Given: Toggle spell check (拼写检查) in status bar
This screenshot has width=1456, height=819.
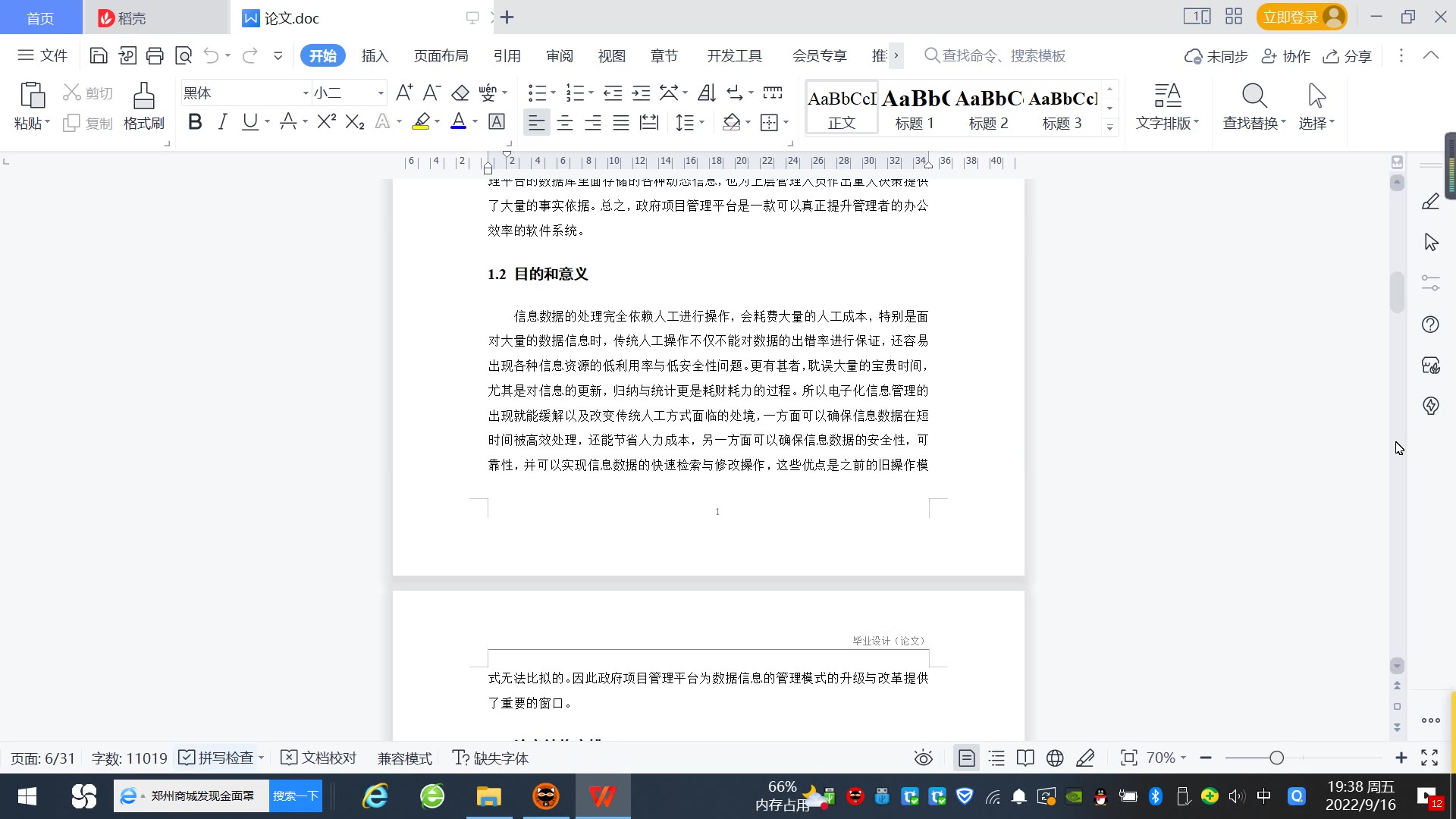Looking at the screenshot, I should [x=218, y=758].
